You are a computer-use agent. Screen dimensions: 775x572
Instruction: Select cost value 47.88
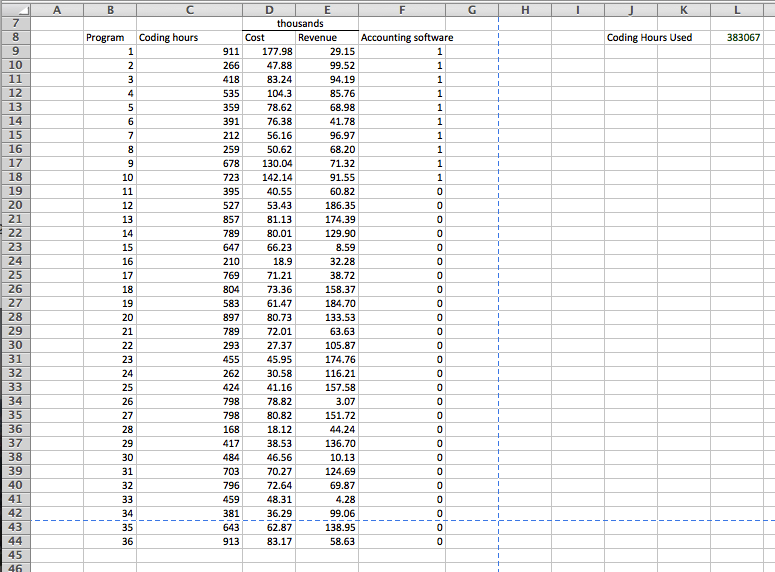(269, 65)
